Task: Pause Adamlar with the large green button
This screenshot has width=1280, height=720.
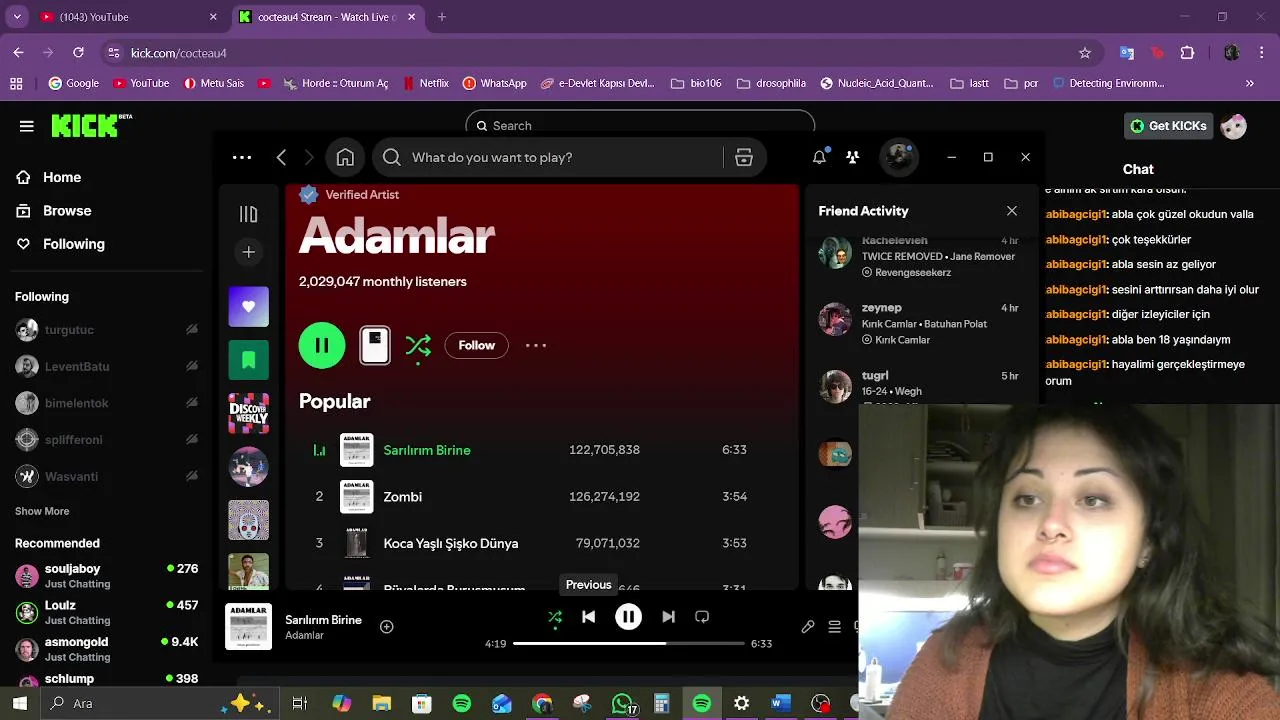Action: coord(322,345)
